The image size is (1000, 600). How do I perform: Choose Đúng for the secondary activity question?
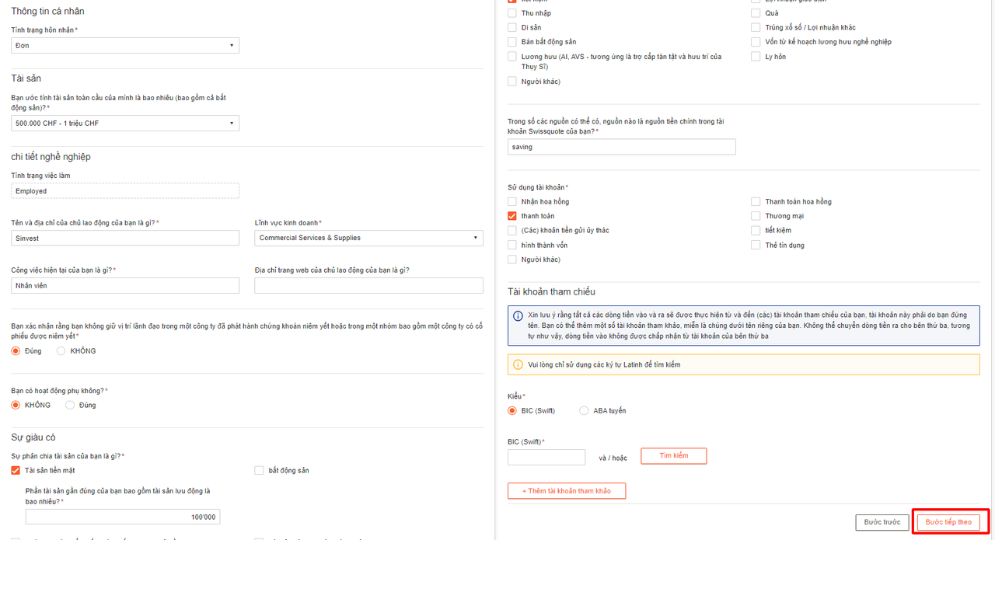(x=70, y=405)
